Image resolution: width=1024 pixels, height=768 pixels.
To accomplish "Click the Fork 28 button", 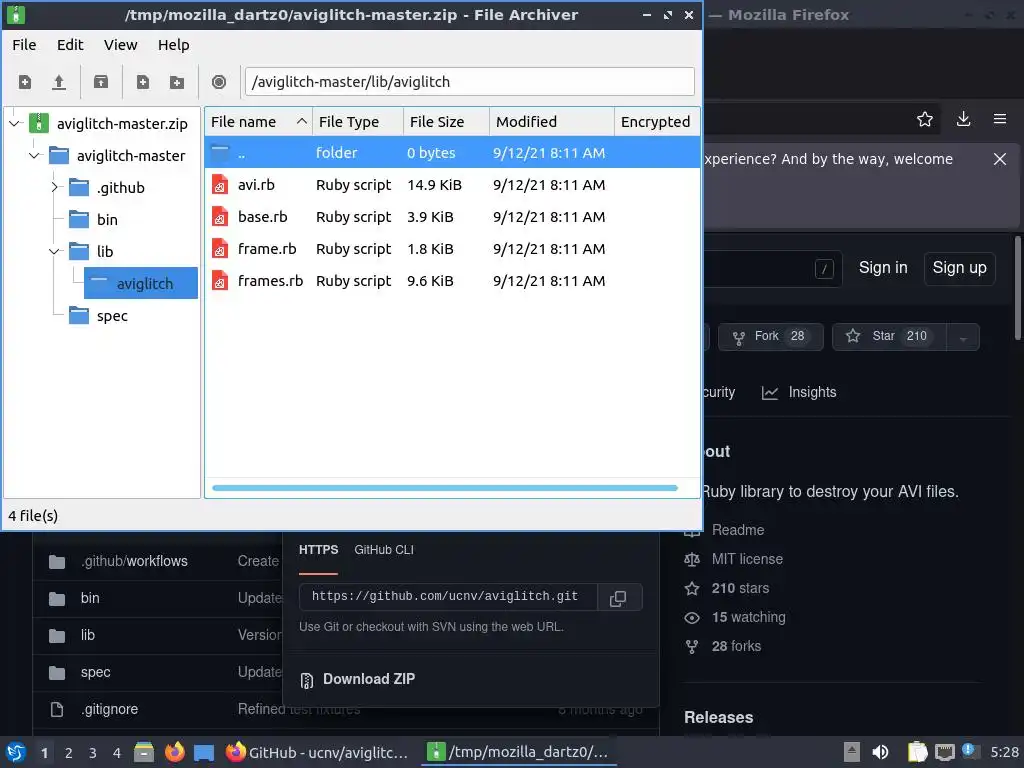I will [x=771, y=337].
